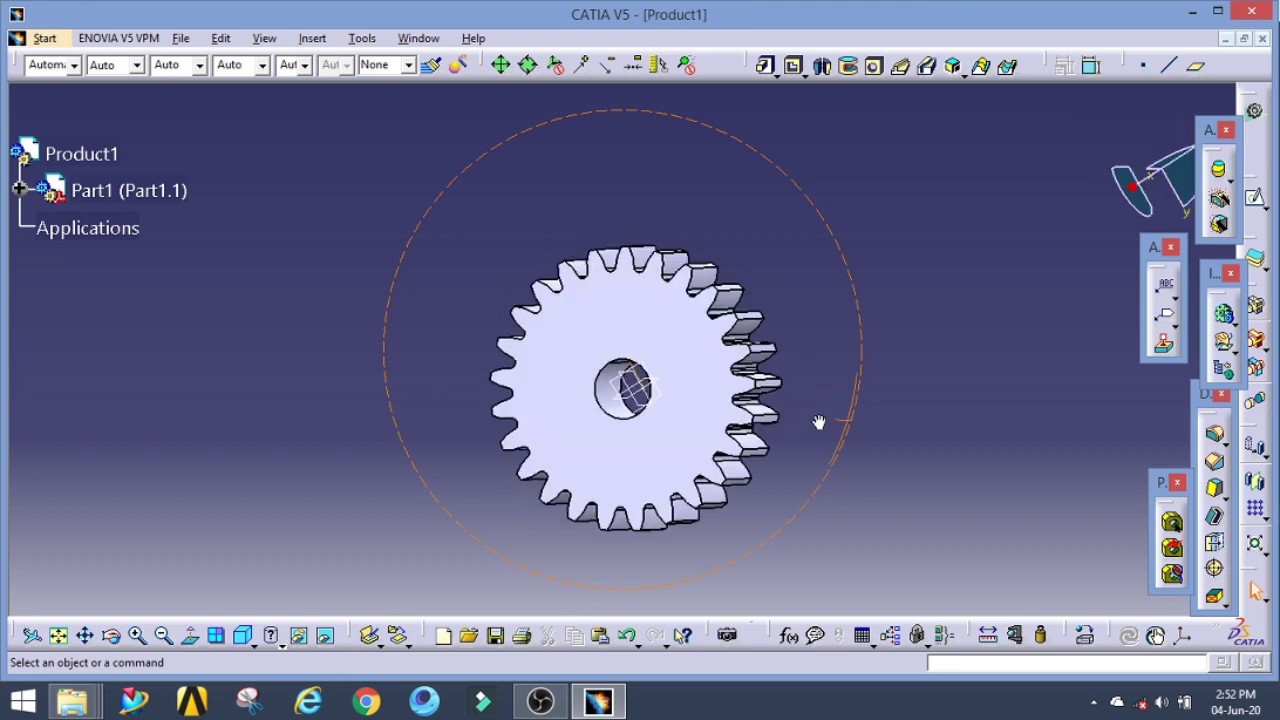Select Part1 (Part1.1) tree item
This screenshot has height=720, width=1280.
pyautogui.click(x=129, y=190)
